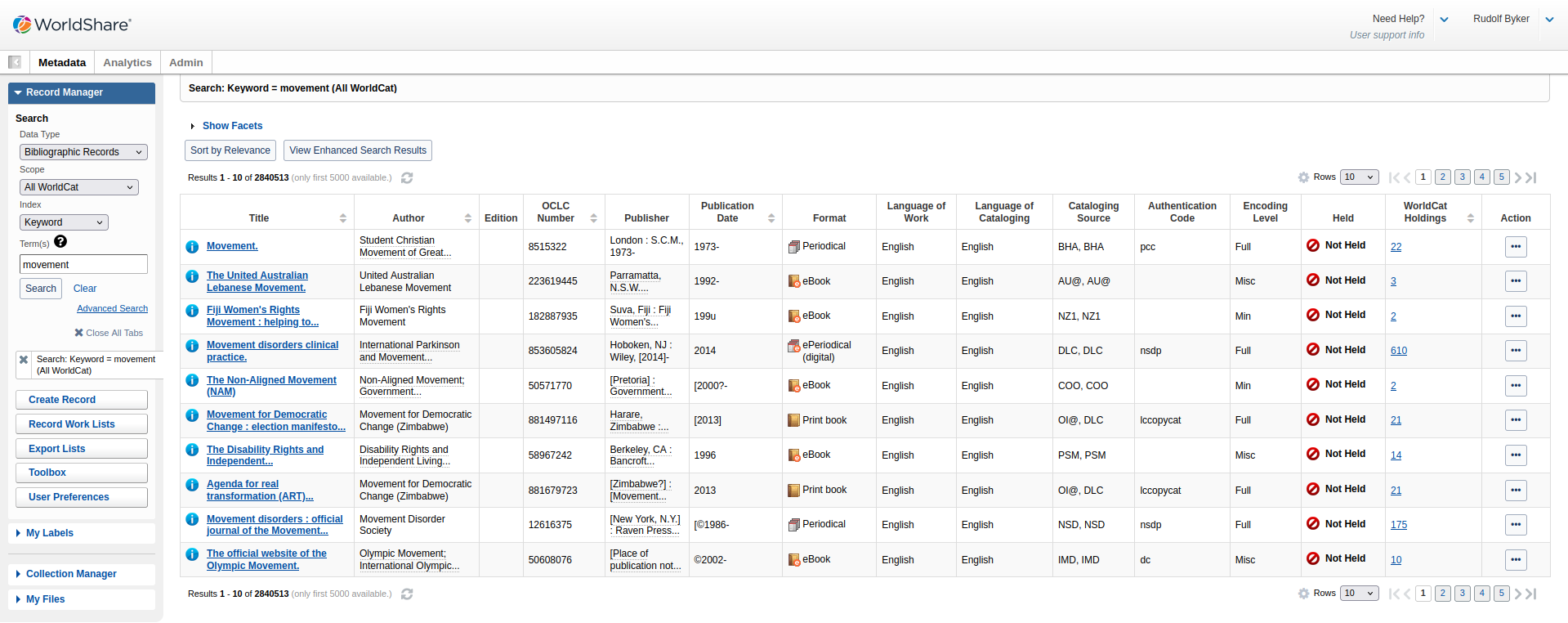Image resolution: width=1568 pixels, height=623 pixels.
Task: Go to page 2 at the top pager
Action: pyautogui.click(x=1443, y=177)
